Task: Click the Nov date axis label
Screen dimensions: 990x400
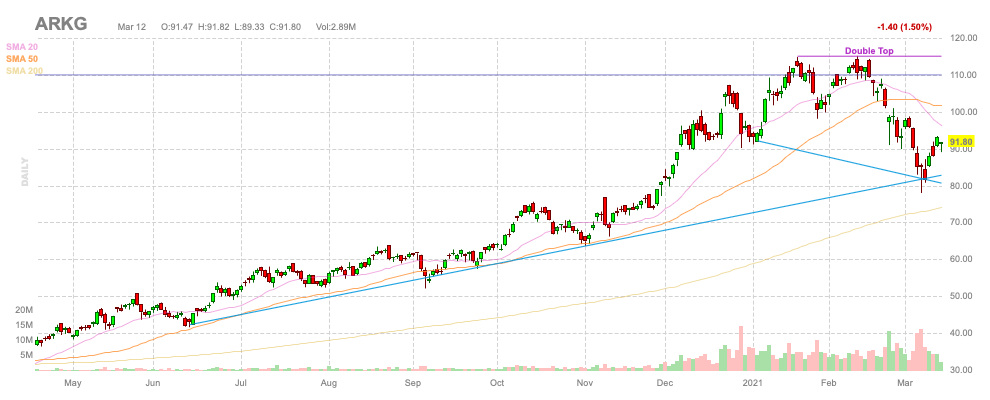Action: coord(585,383)
